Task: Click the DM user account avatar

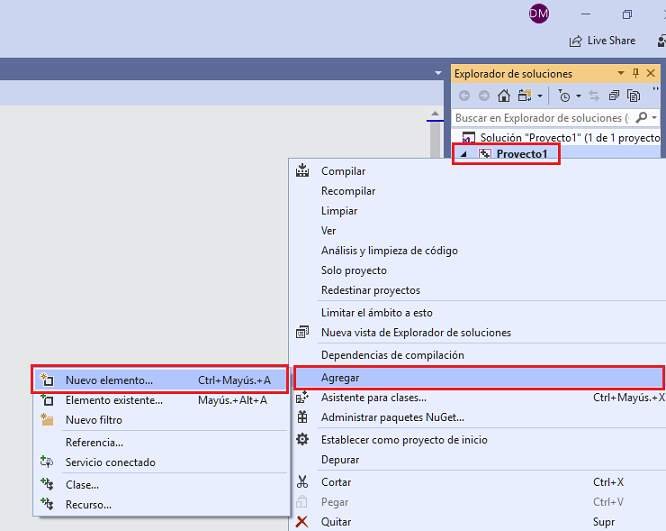Action: click(539, 13)
